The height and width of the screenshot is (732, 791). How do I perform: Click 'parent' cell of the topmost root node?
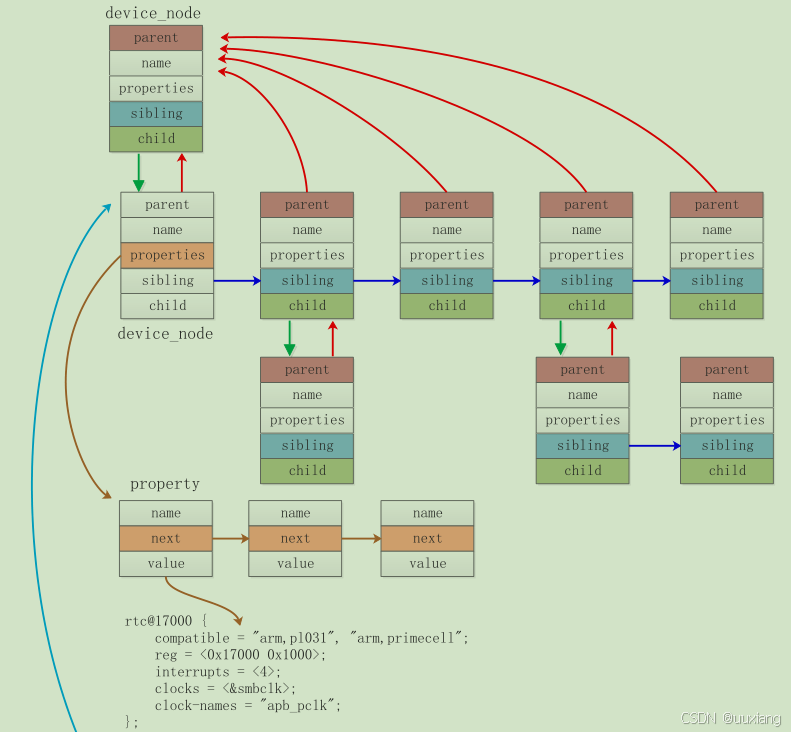156,38
